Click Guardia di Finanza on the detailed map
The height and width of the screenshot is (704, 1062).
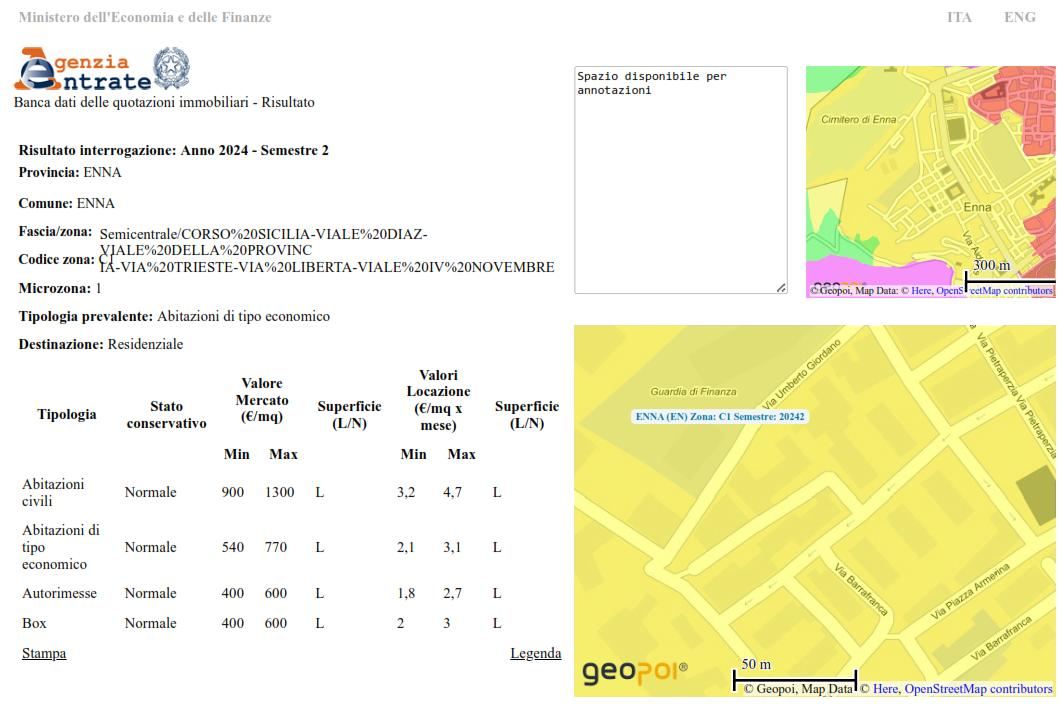[x=693, y=391]
